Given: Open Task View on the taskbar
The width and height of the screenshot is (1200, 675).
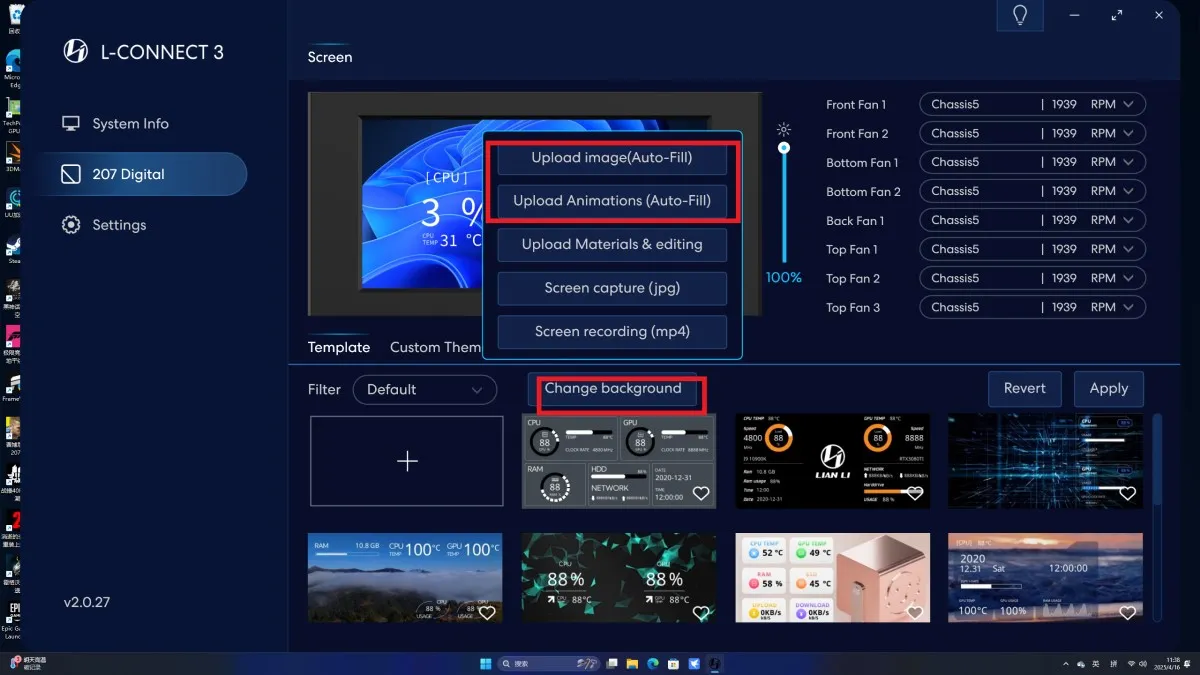Looking at the screenshot, I should click(x=611, y=663).
